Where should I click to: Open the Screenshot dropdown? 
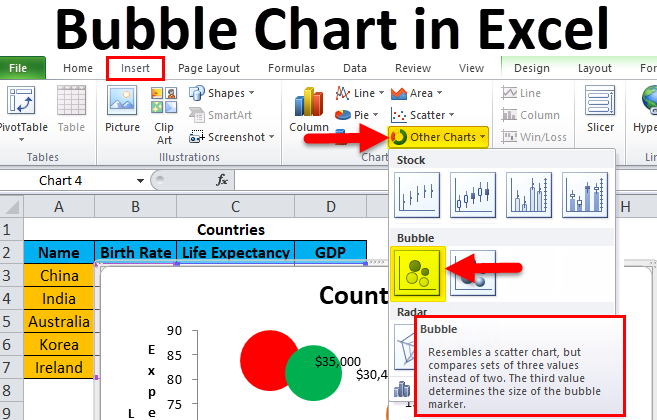[x=231, y=137]
